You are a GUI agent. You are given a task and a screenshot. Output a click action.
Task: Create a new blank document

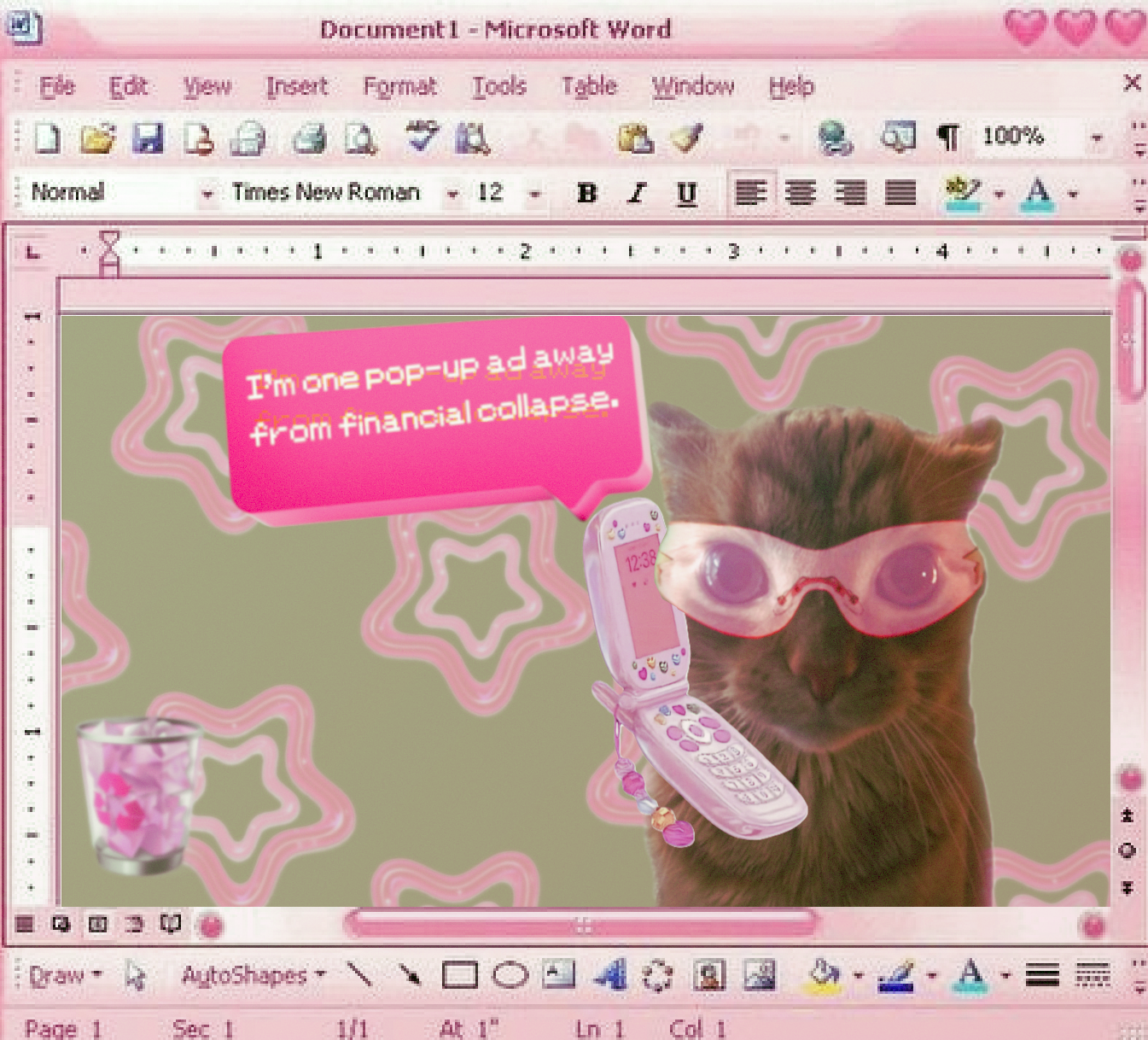48,137
